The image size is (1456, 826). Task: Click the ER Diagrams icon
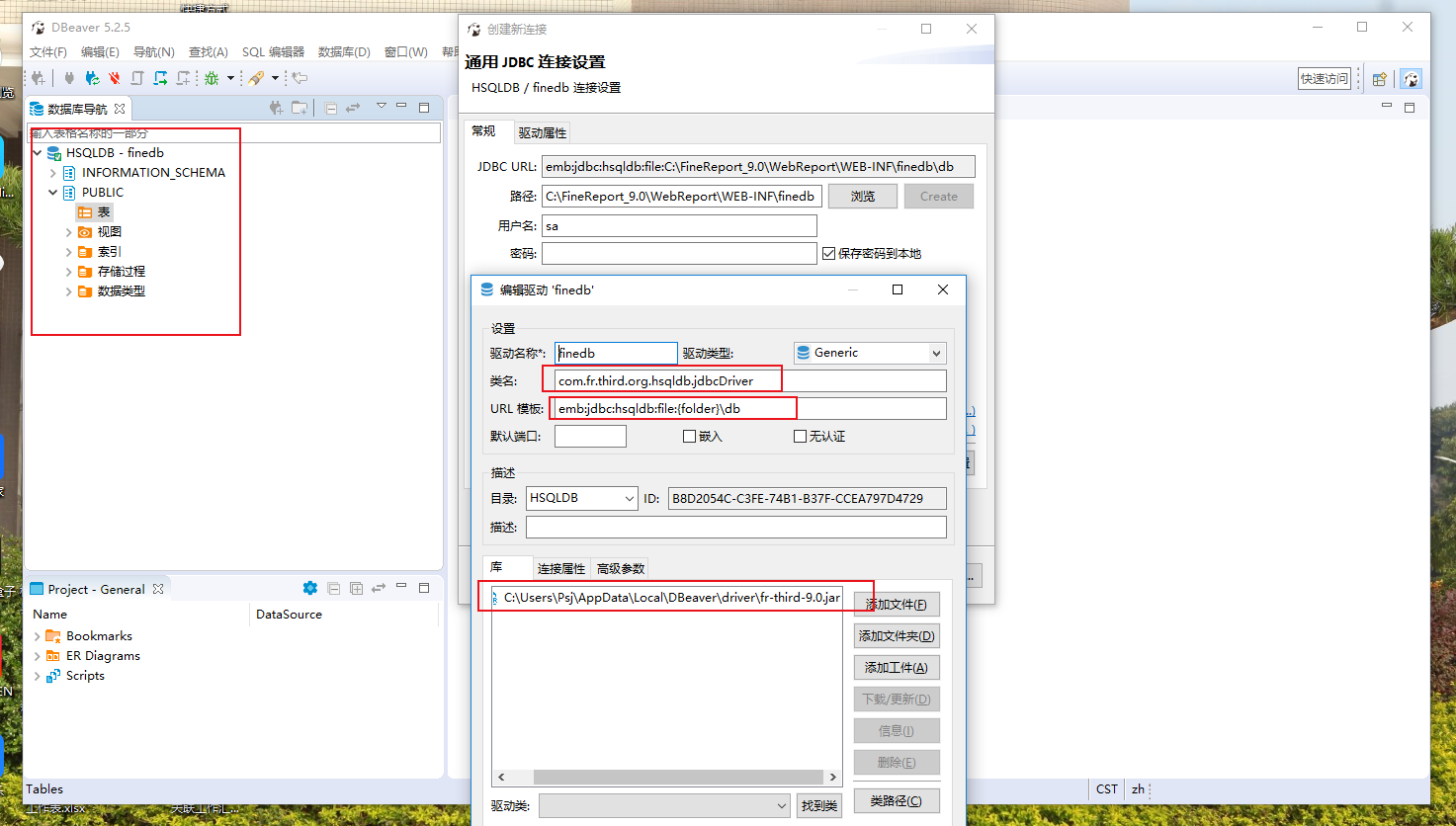click(x=53, y=656)
